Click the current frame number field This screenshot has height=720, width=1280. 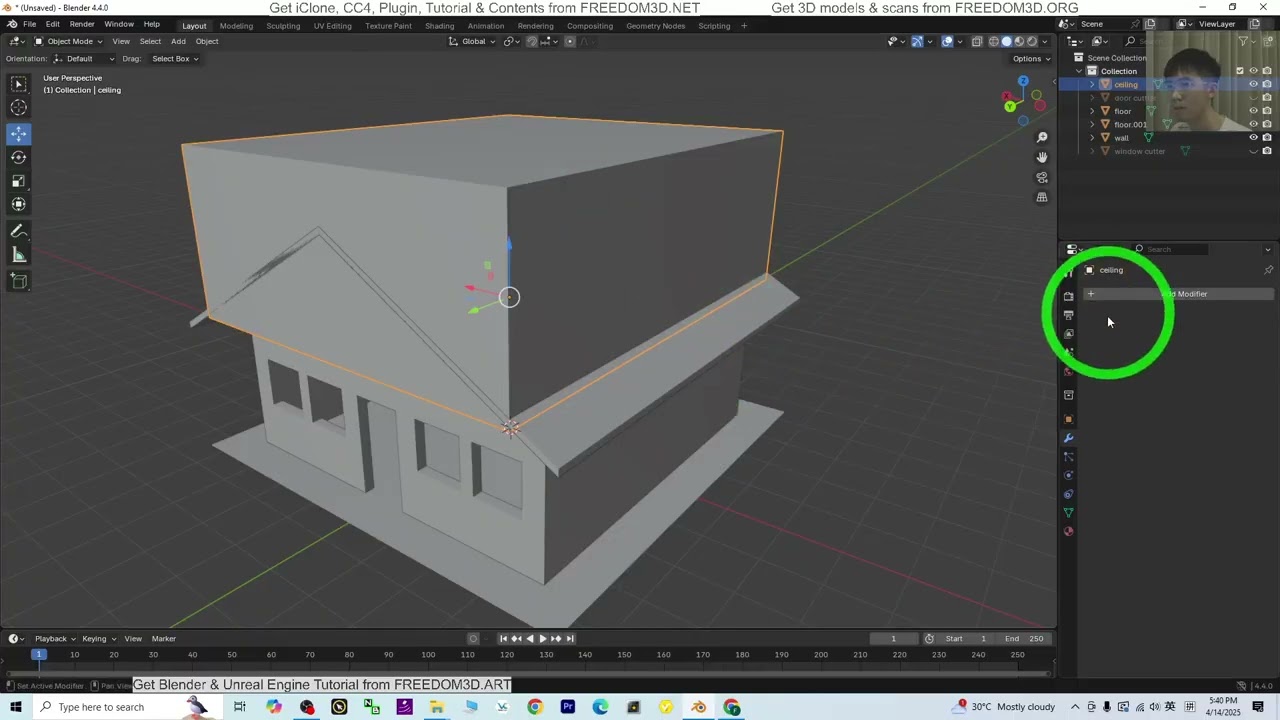point(893,639)
